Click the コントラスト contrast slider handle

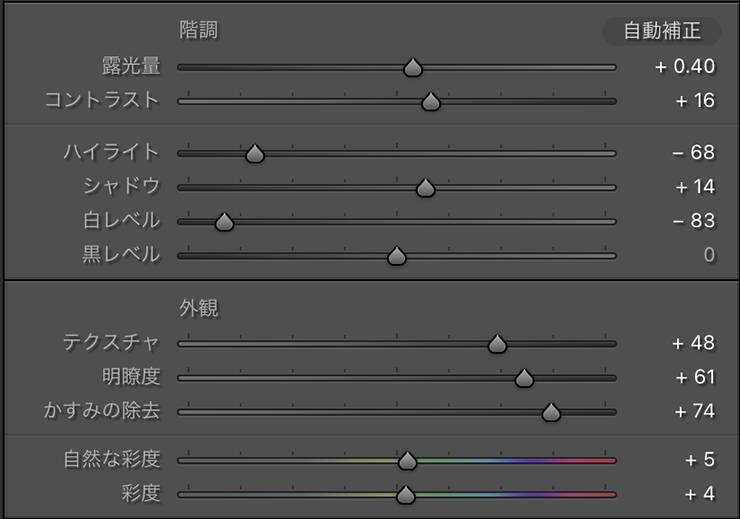coord(430,101)
